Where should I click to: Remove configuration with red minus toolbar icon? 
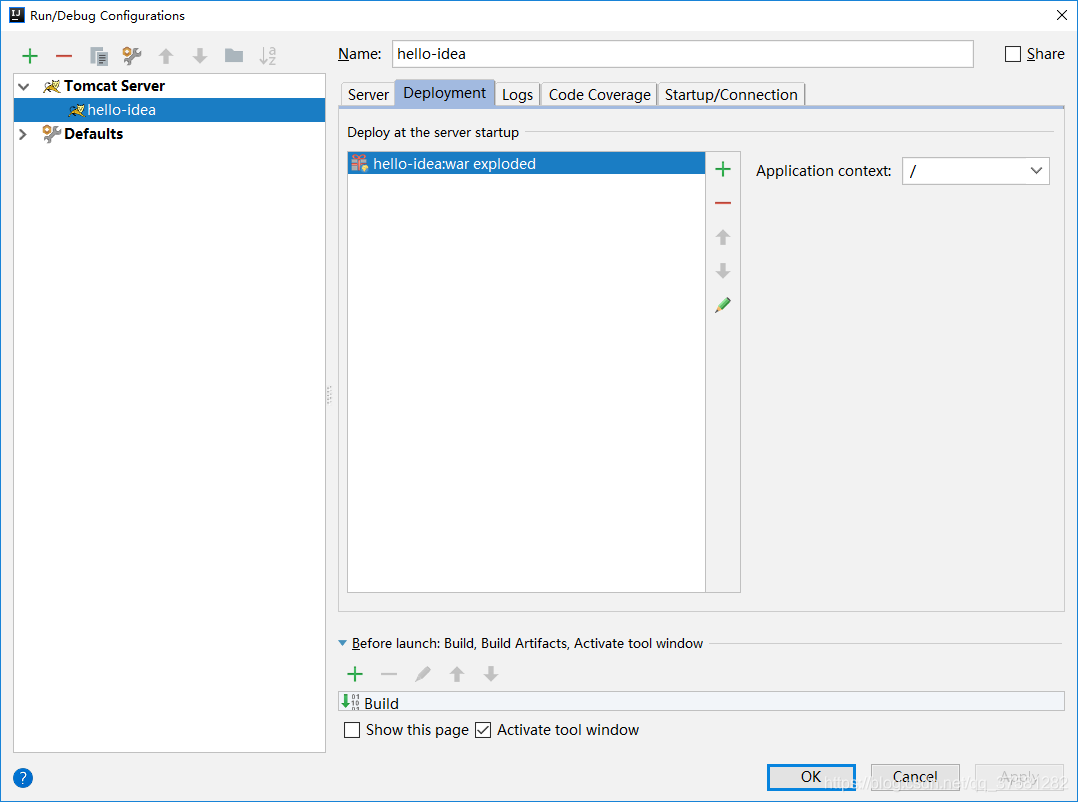pyautogui.click(x=64, y=56)
